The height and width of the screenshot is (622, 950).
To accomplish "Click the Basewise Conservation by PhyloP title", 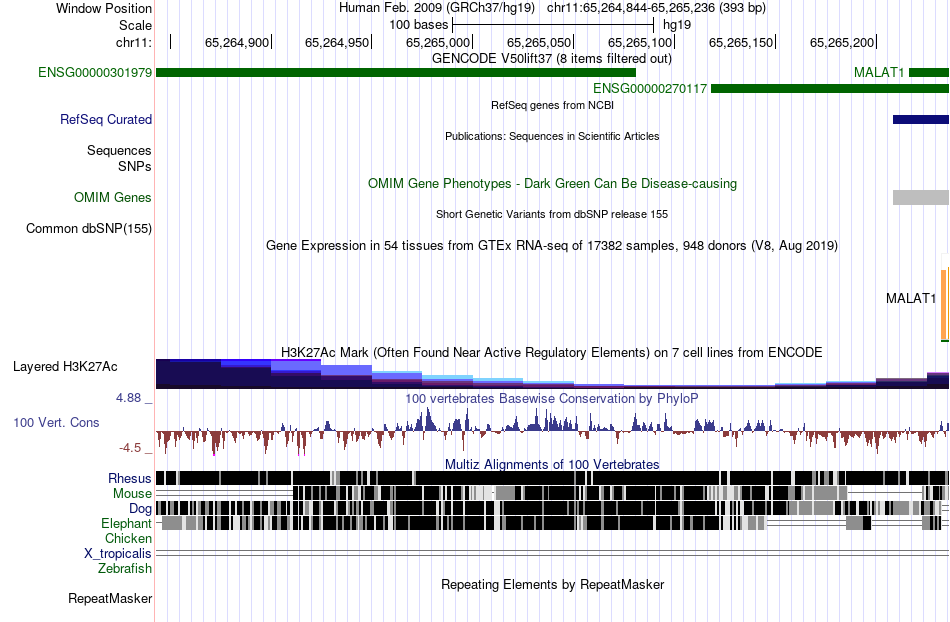I will click(x=552, y=399).
